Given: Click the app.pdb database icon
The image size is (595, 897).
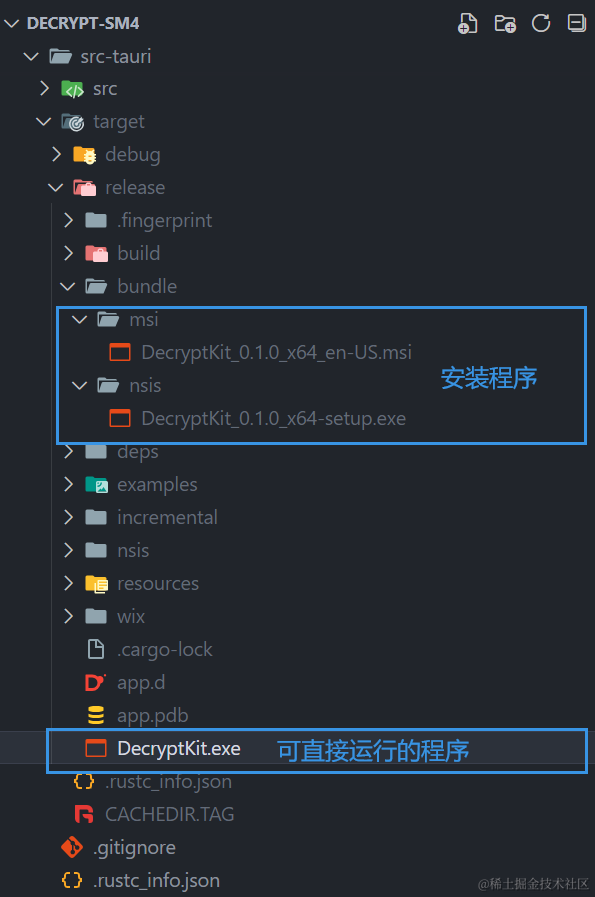Looking at the screenshot, I should point(96,715).
